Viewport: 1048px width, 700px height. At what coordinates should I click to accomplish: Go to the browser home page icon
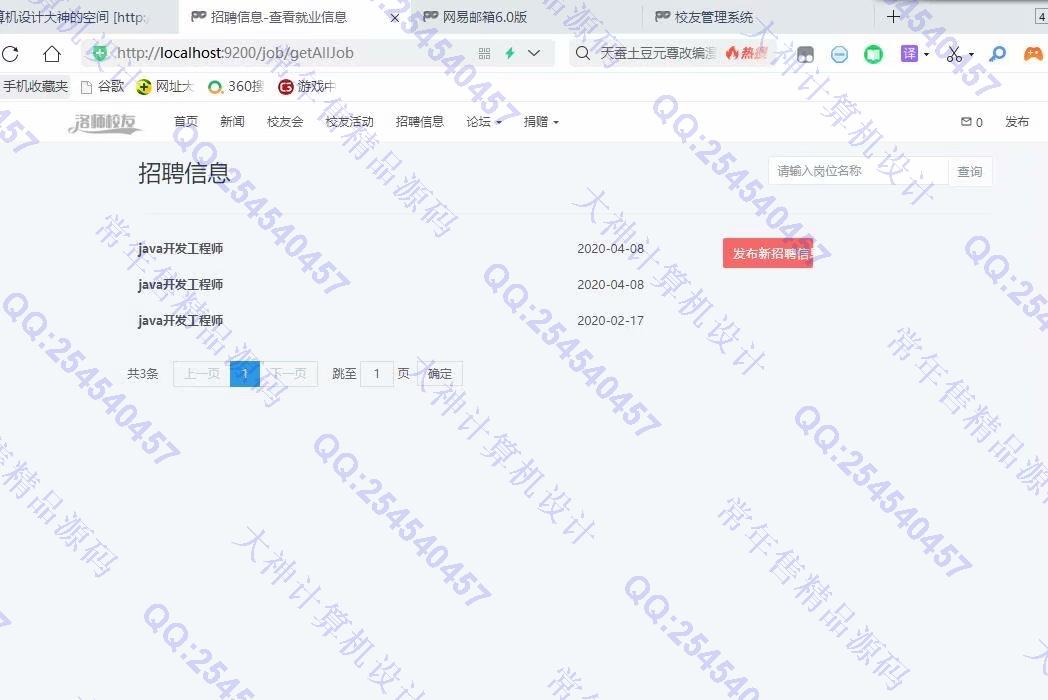click(x=51, y=53)
